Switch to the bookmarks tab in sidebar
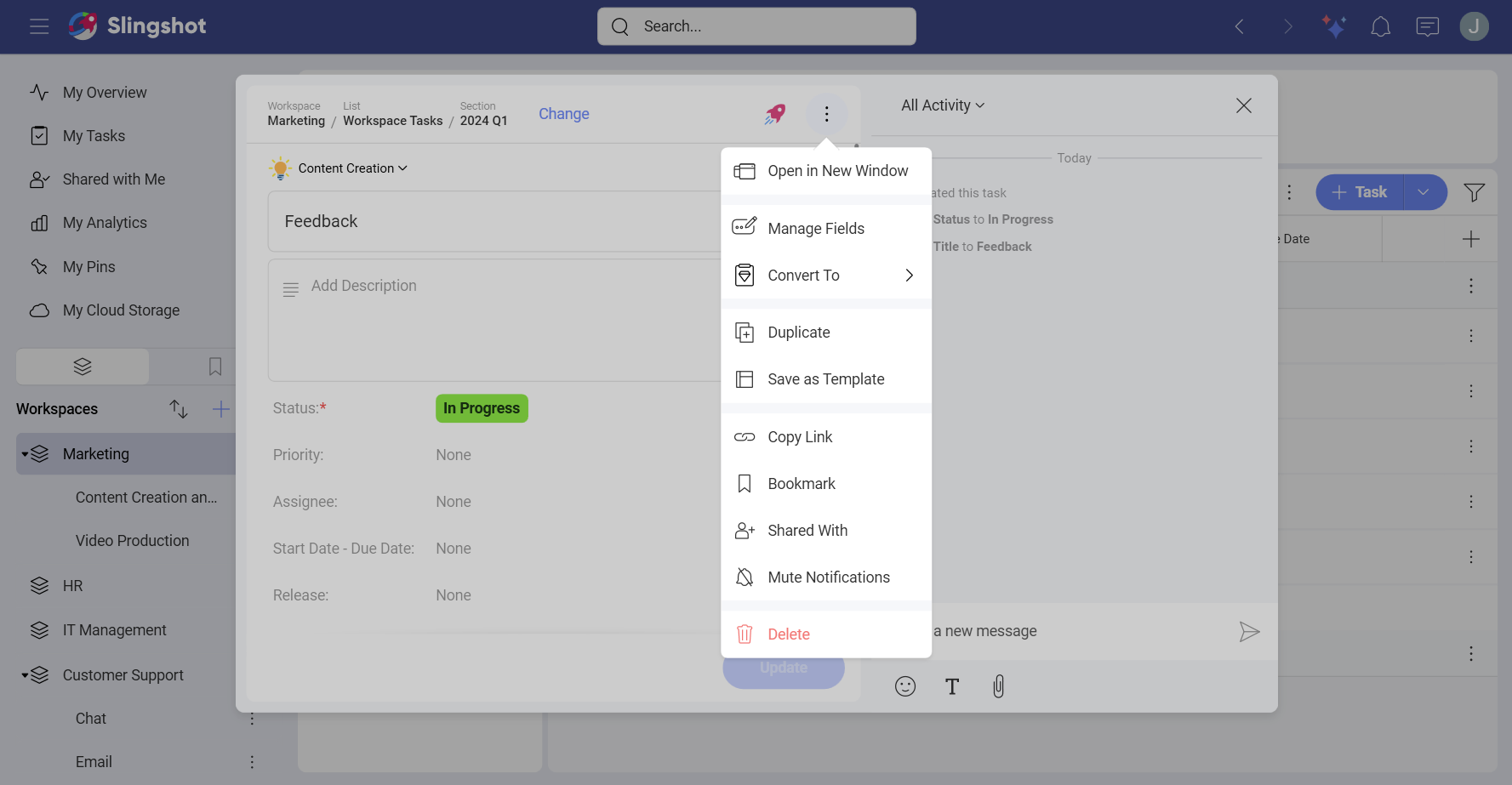Screen dimensions: 1512x785 214,367
